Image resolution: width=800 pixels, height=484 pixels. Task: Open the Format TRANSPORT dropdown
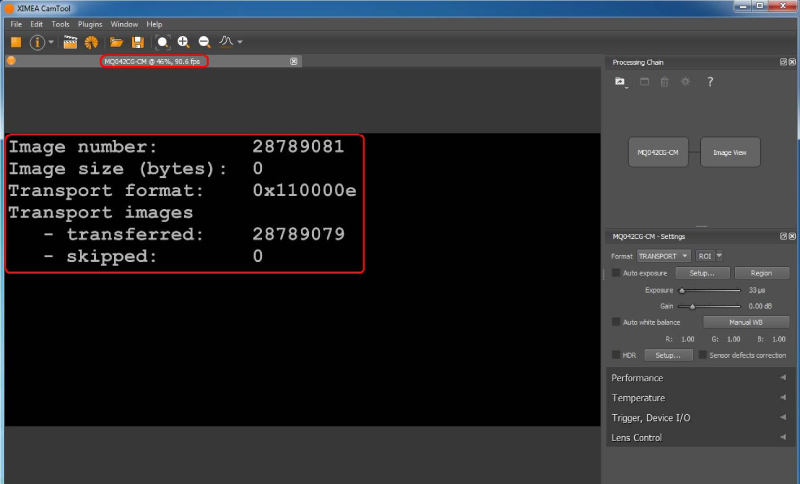coord(665,256)
